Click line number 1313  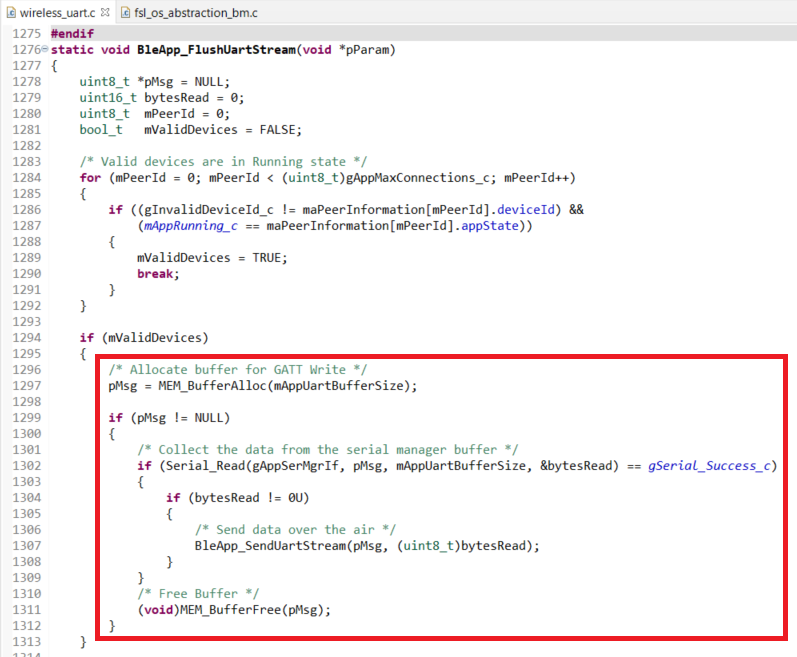(26, 642)
